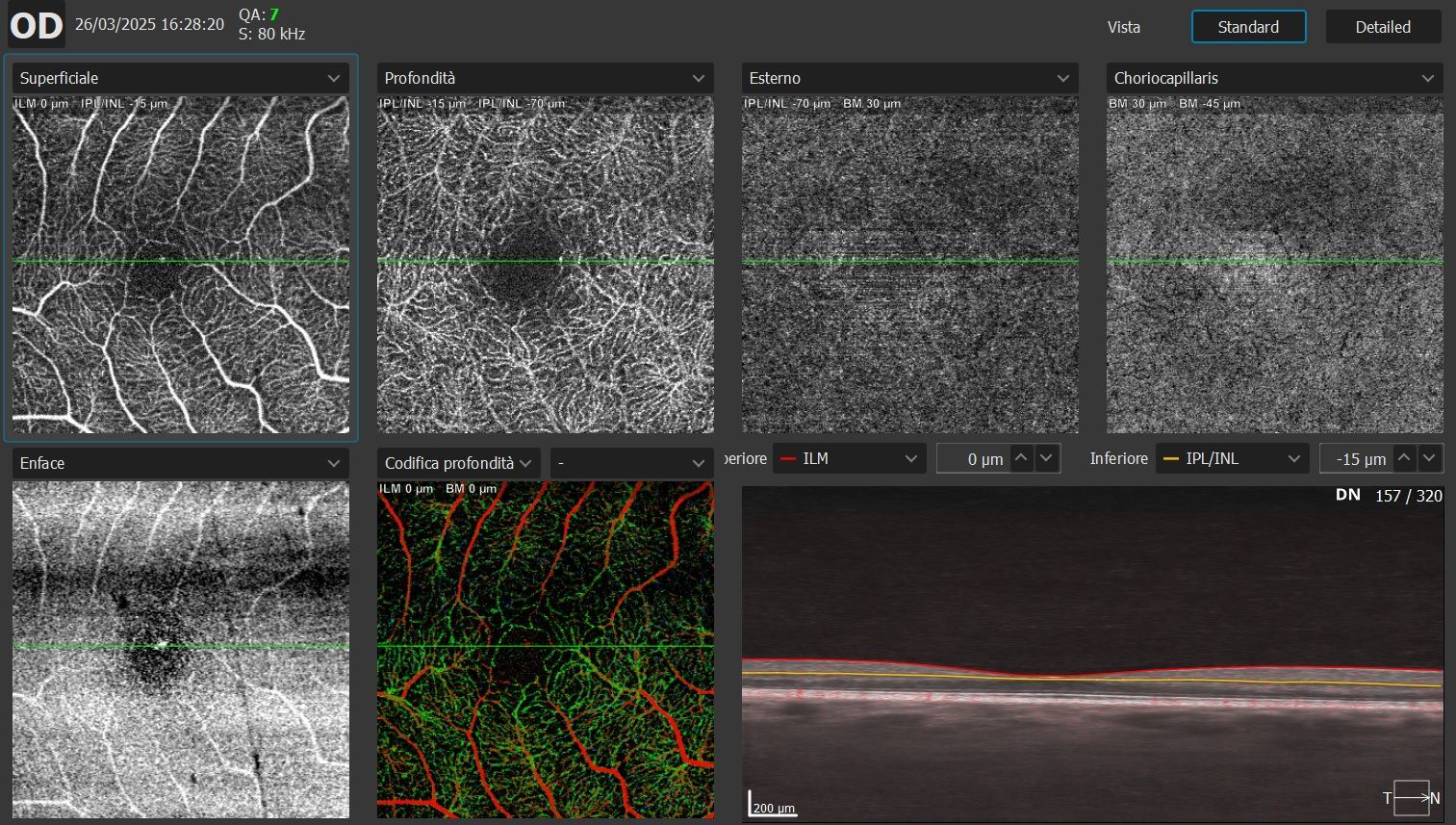This screenshot has height=825, width=1456.
Task: Click the B-scan cross-section image
Action: [1092, 654]
